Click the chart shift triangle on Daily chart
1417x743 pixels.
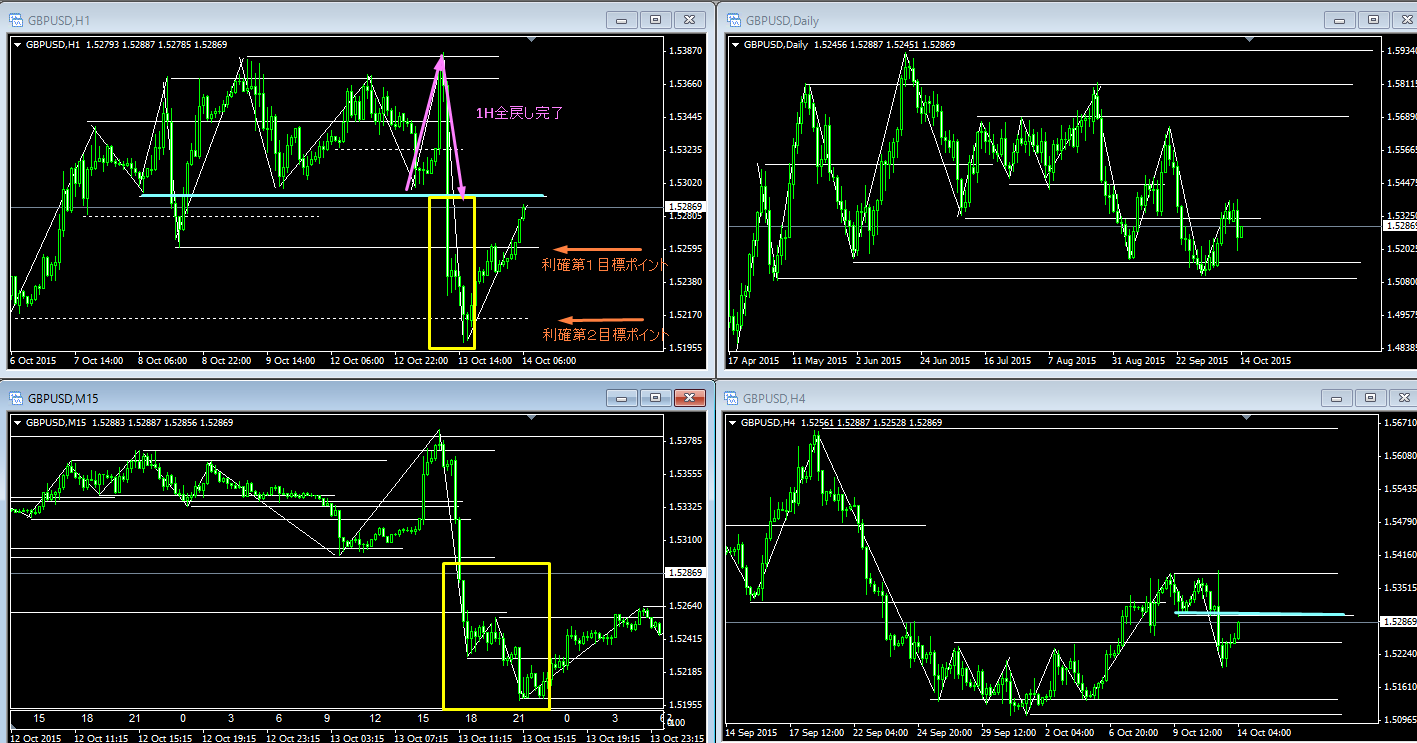coord(1252,39)
